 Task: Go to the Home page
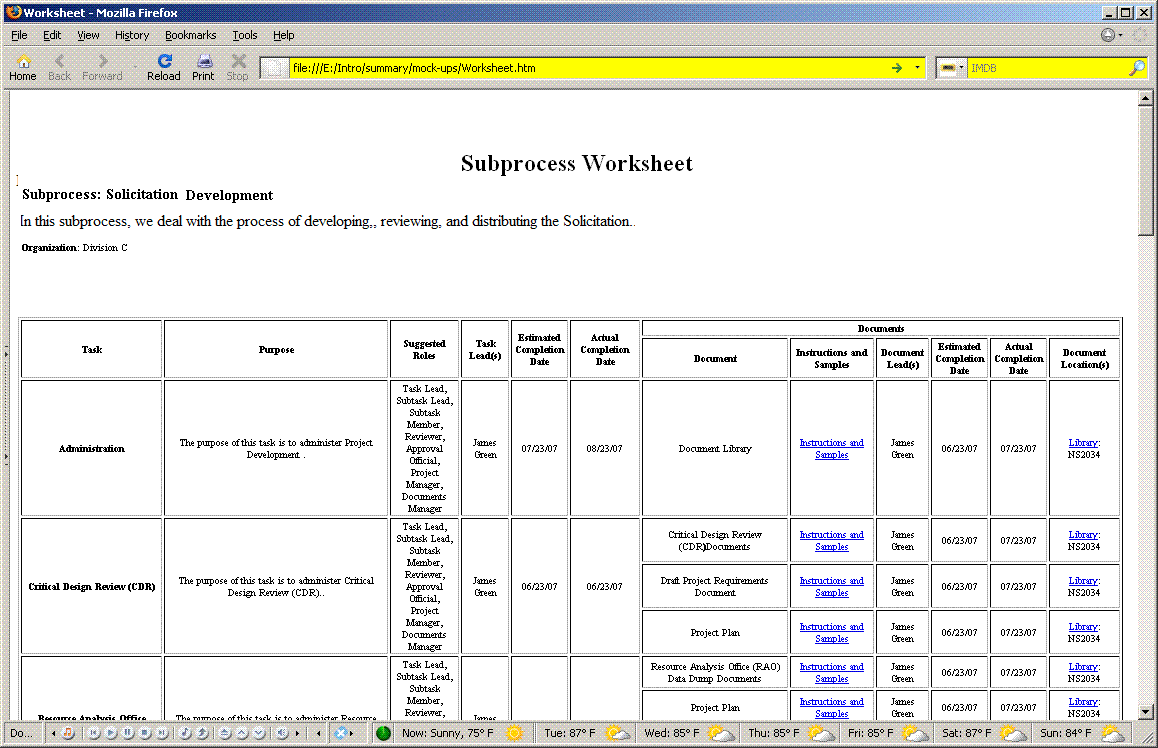tap(22, 67)
